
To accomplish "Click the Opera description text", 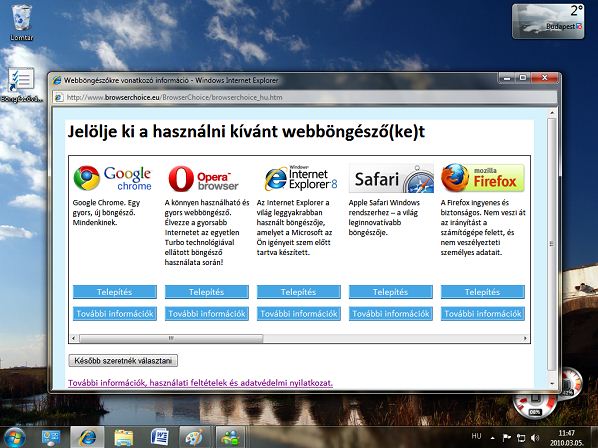I will [207, 233].
